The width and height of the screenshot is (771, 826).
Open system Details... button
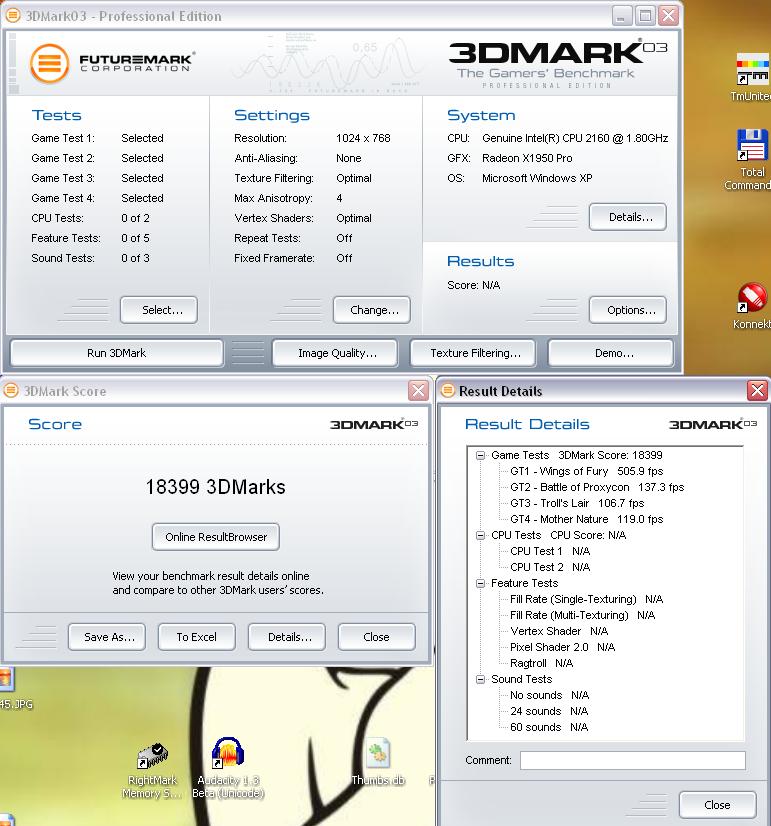[x=628, y=217]
